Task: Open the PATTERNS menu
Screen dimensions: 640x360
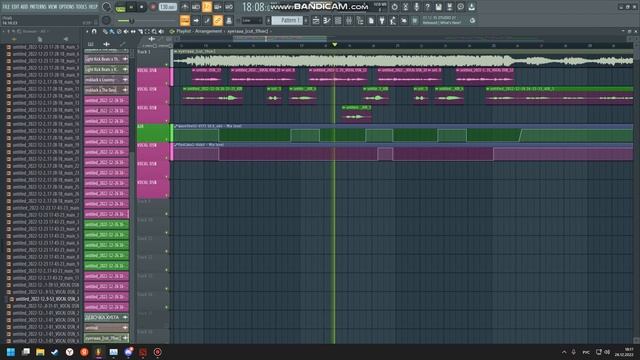Action: point(38,7)
